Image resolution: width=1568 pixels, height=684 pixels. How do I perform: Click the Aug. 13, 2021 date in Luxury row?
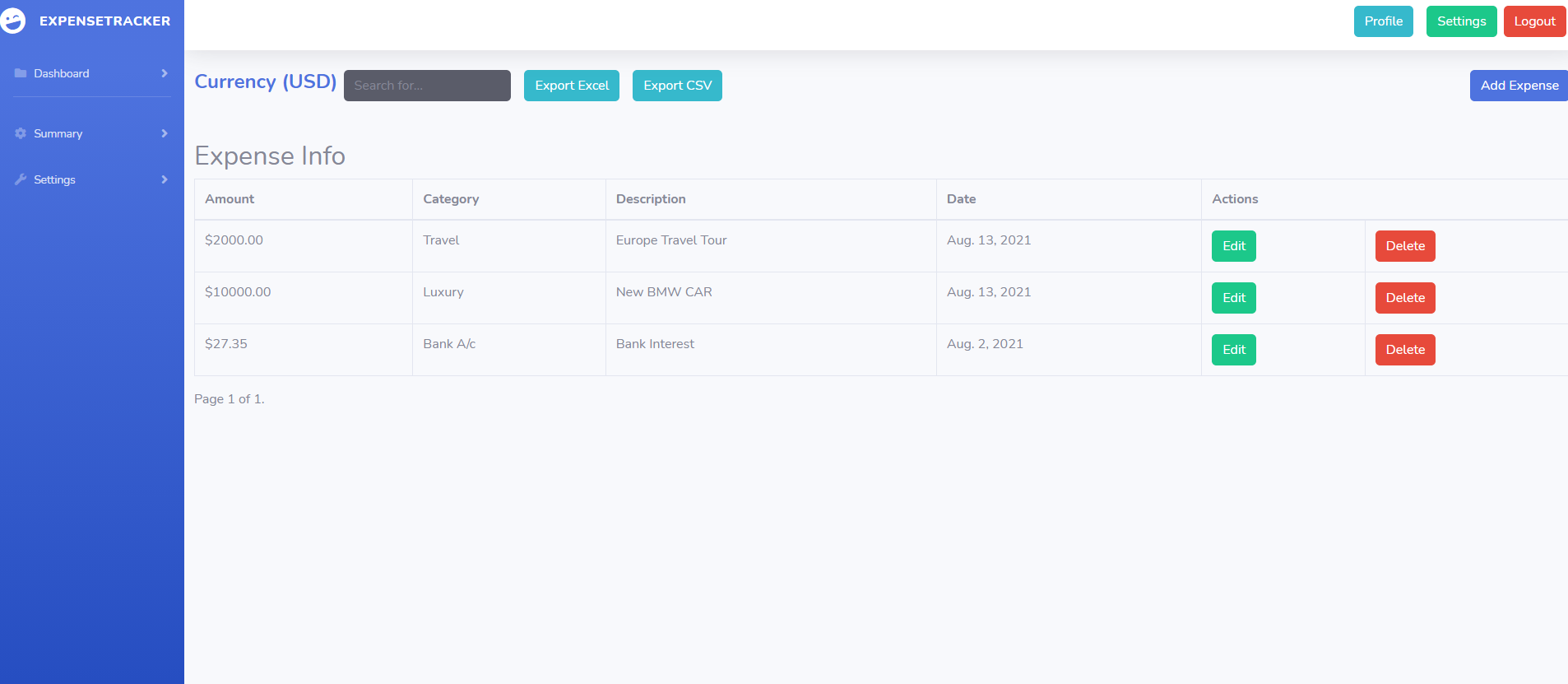pos(989,292)
